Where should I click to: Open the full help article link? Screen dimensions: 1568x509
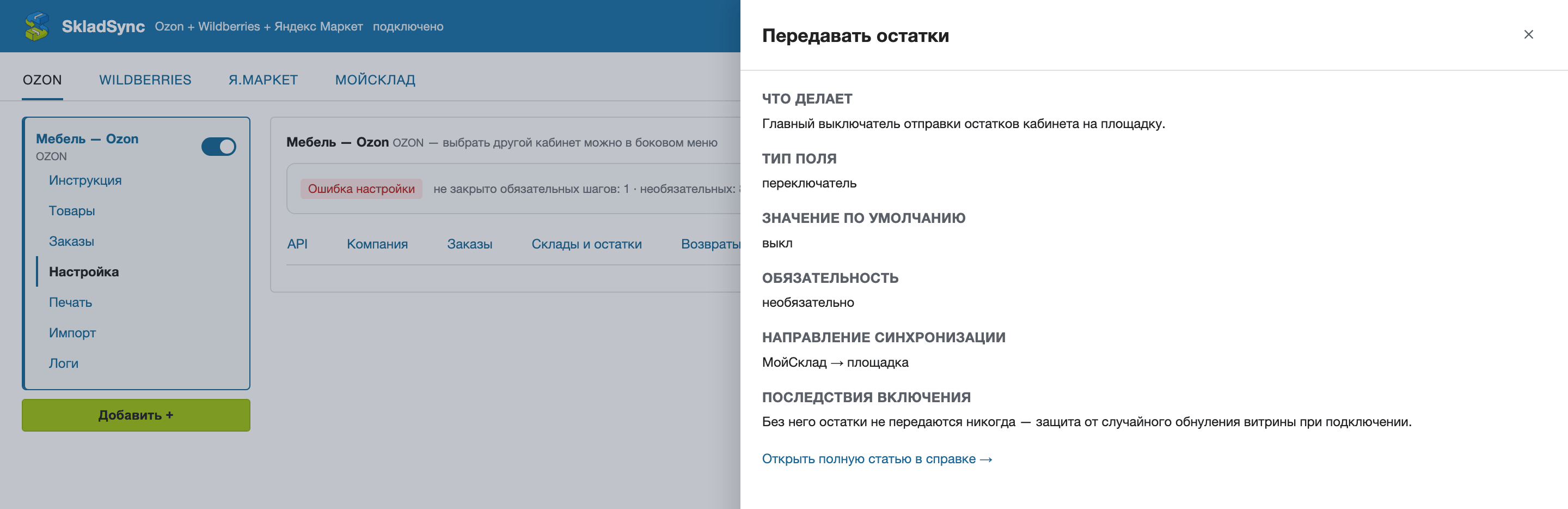877,459
